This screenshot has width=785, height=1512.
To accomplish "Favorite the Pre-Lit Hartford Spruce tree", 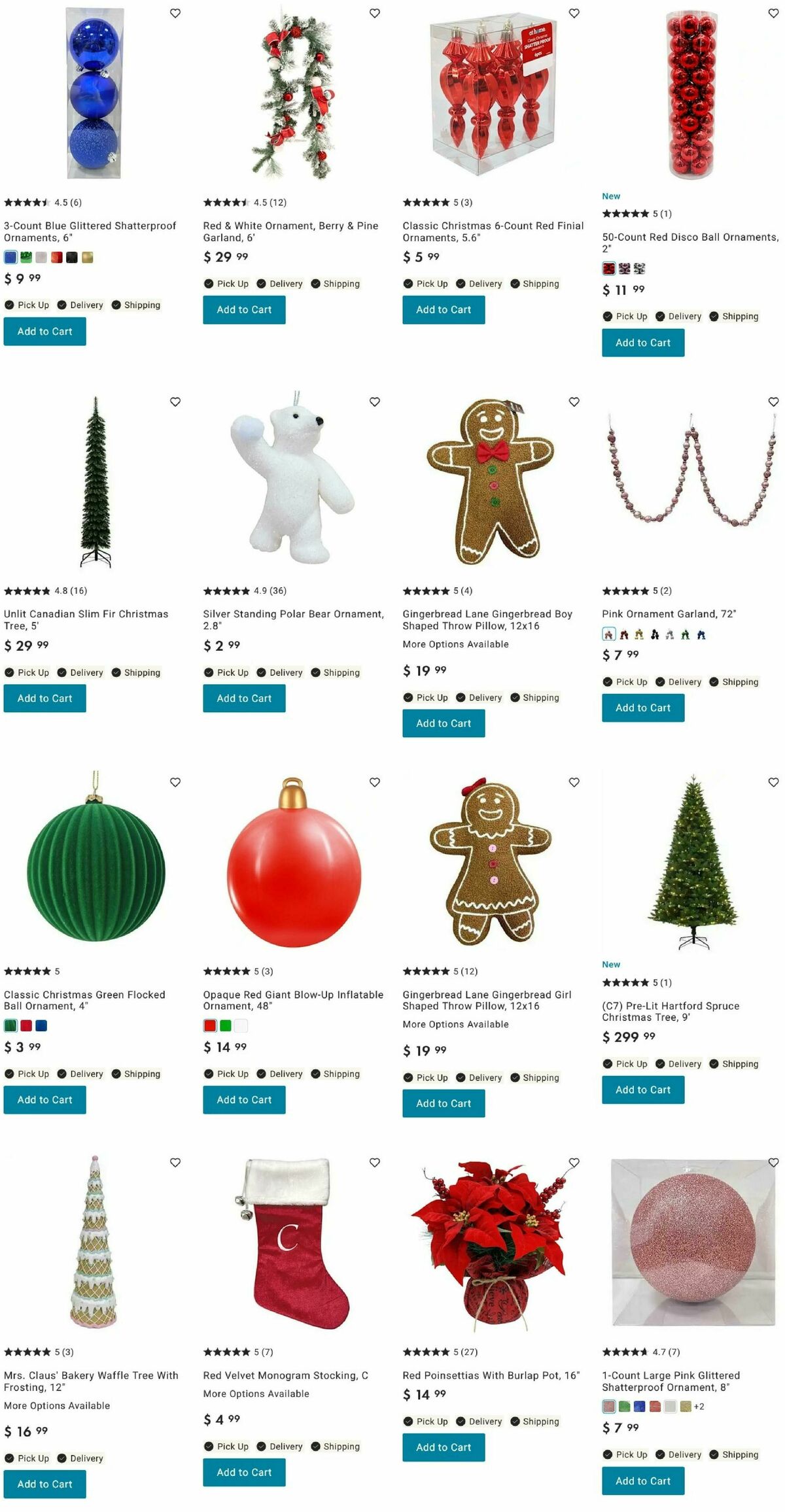I will pyautogui.click(x=773, y=782).
